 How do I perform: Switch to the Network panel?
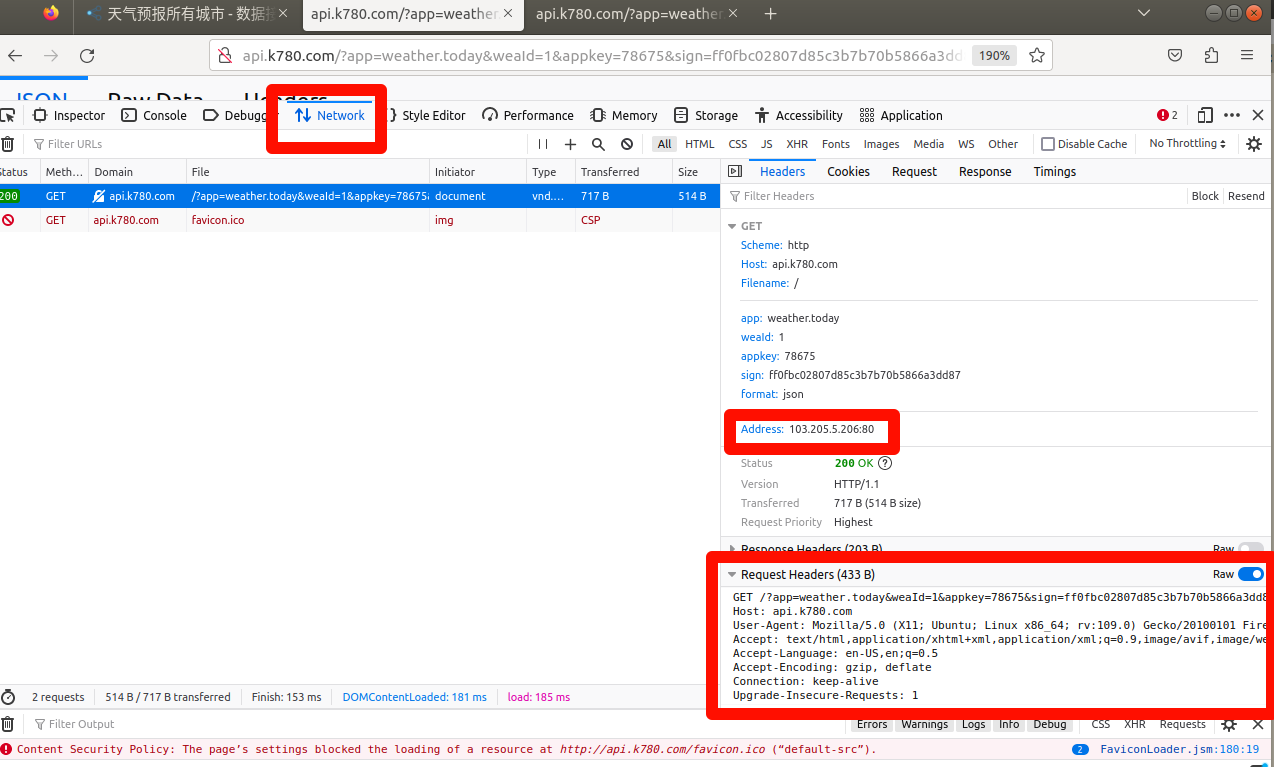[x=330, y=115]
